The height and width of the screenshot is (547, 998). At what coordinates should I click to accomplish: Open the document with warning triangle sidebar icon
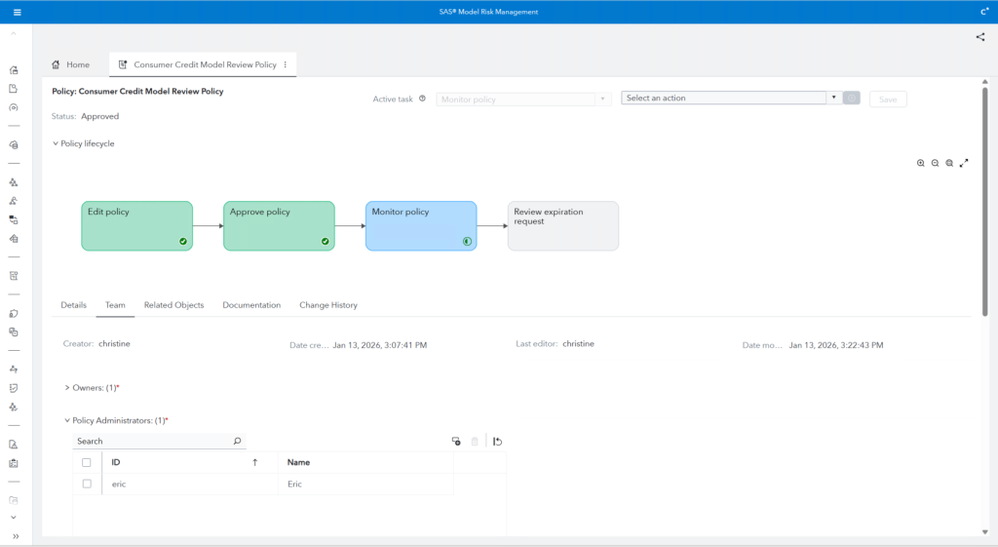13,444
